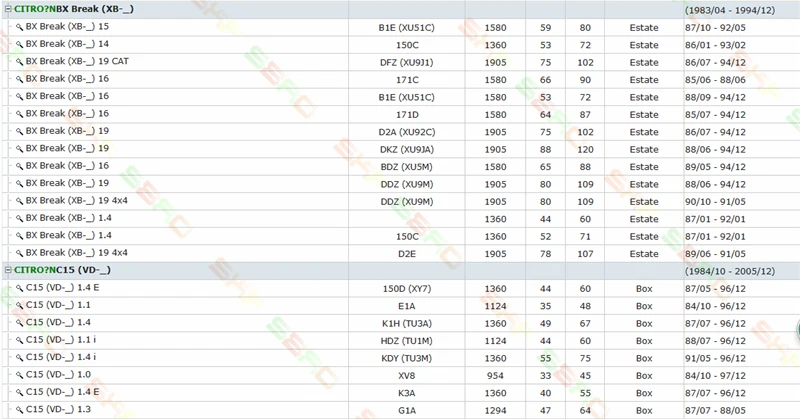The height and width of the screenshot is (419, 800).
Task: Select the 'C15 (VD-_) 1.0' row label
Action: (58, 374)
